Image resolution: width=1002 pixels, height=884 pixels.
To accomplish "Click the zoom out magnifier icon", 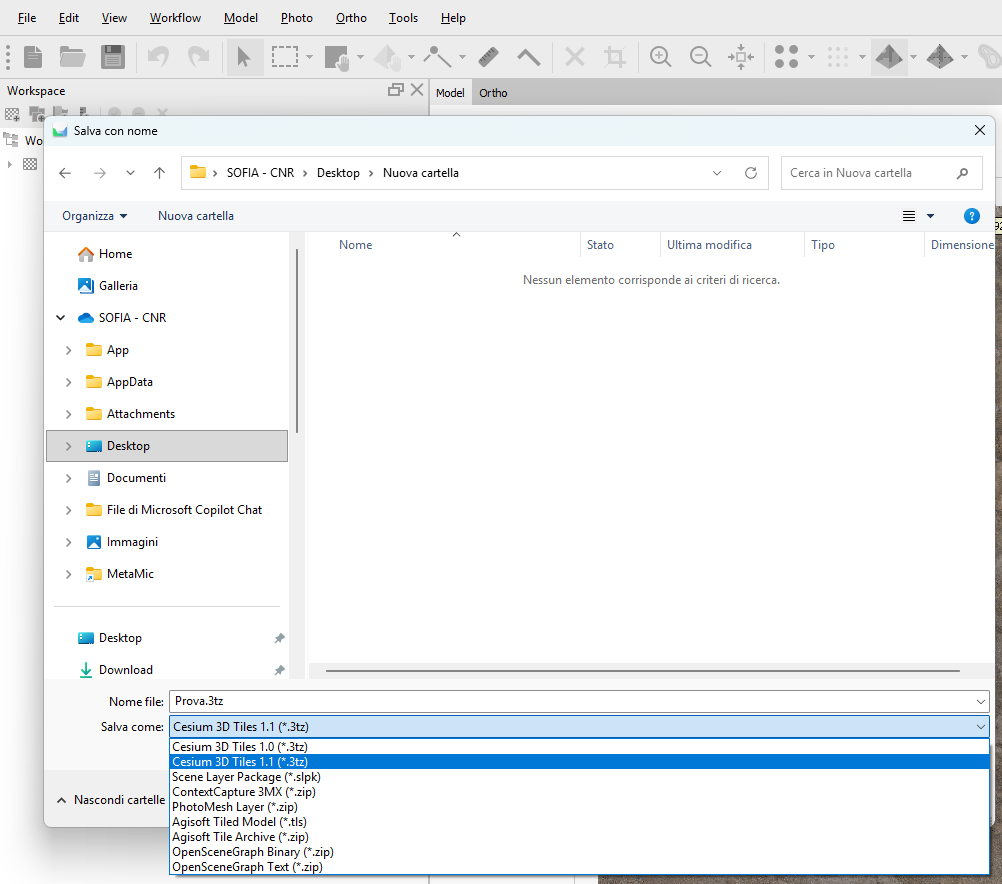I will click(x=700, y=57).
